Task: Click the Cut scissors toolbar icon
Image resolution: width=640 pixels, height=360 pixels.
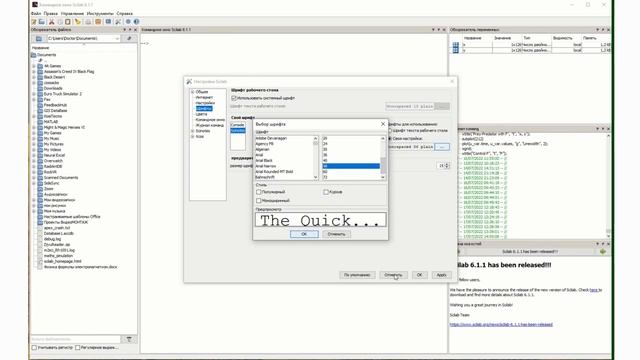Action: point(51,22)
